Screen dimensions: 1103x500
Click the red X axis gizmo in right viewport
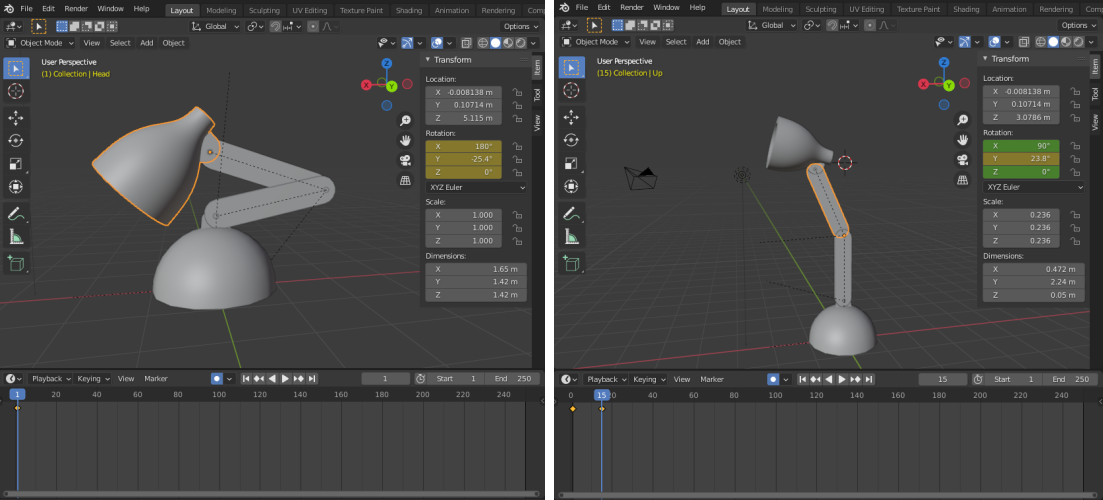point(924,84)
